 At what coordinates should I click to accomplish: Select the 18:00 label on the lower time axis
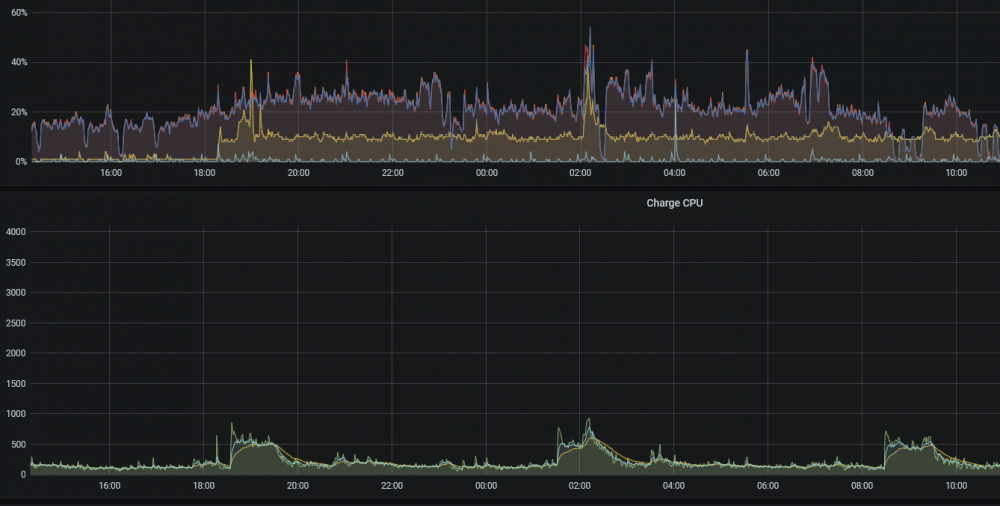click(204, 486)
